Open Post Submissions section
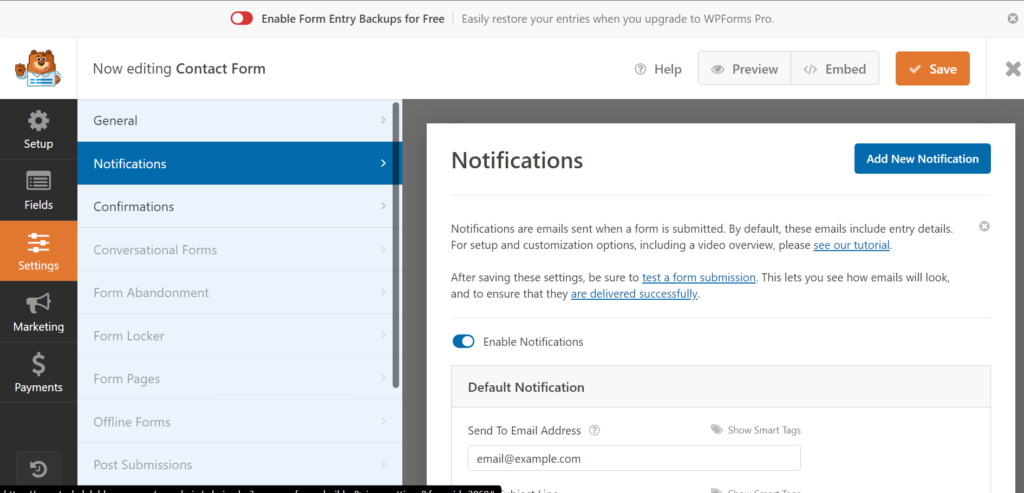This screenshot has width=1024, height=493. [240, 465]
